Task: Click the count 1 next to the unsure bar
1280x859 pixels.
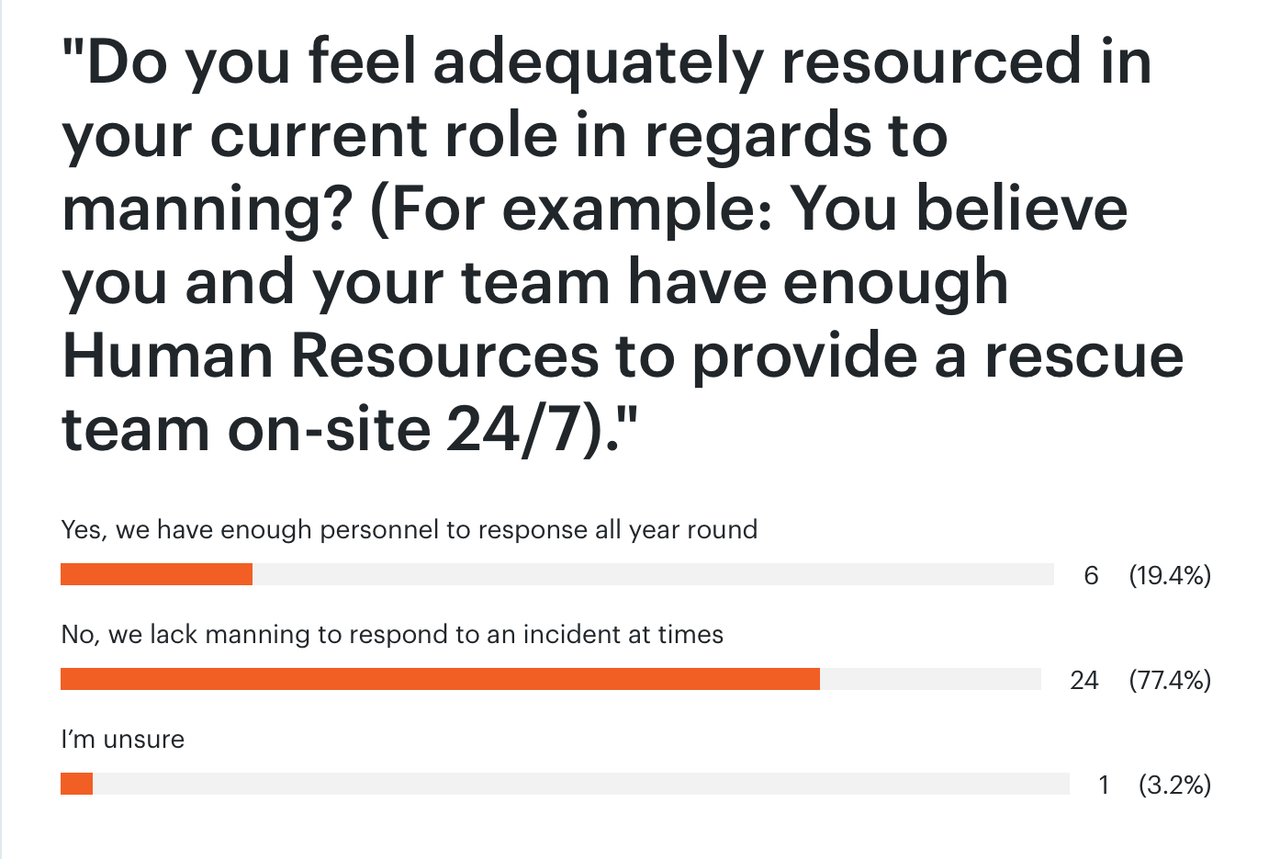Action: click(x=1104, y=786)
